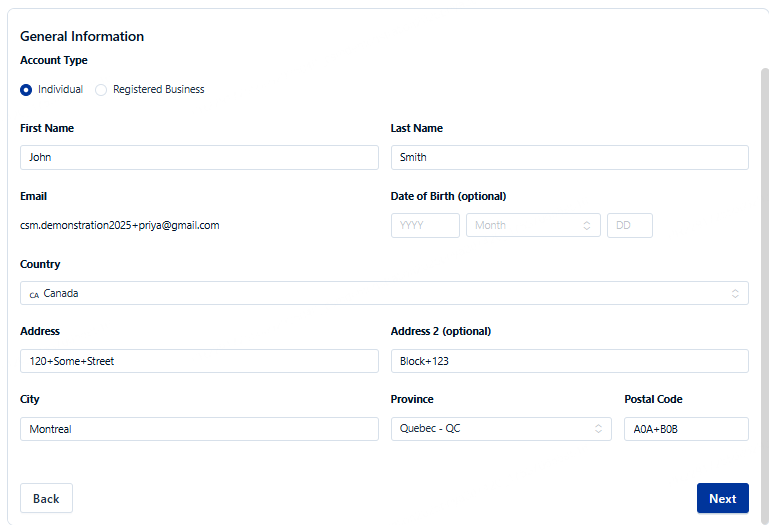Click the Province dropdown chevron icon
769x525 pixels.
[x=599, y=429]
